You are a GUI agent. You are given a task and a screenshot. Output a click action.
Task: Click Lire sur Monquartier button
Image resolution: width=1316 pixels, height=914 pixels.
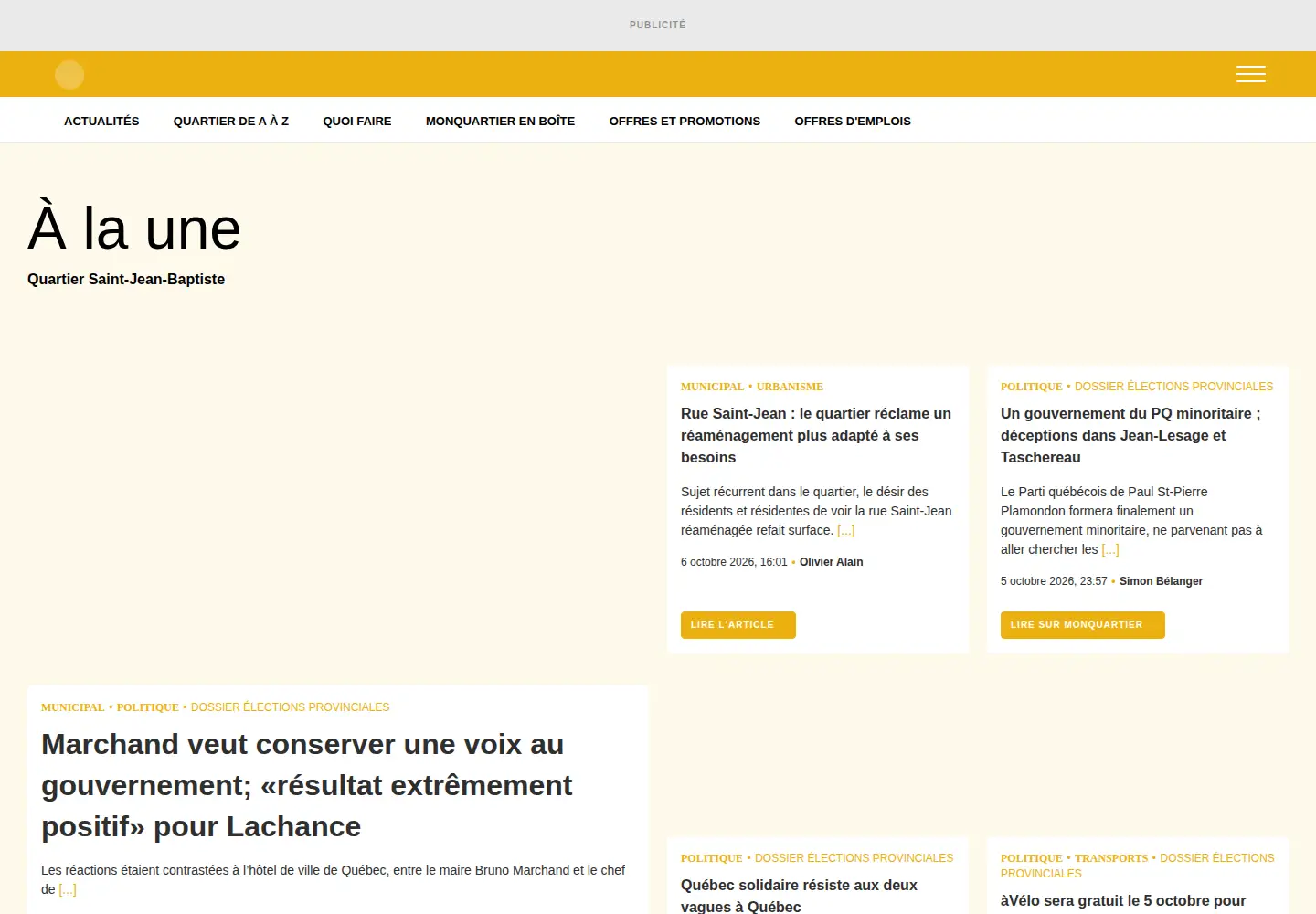(x=1083, y=625)
